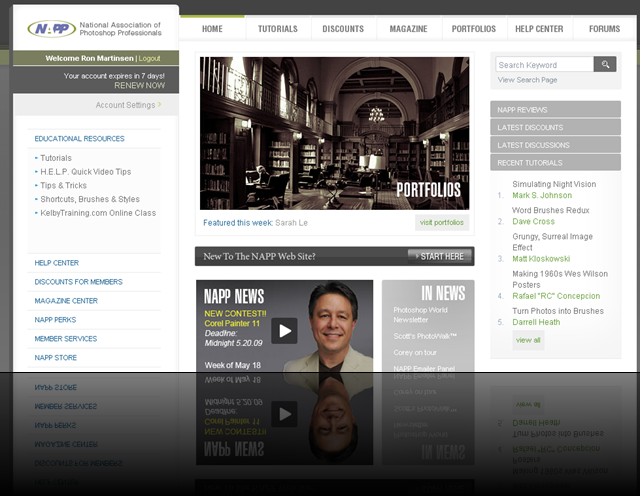Open HELP CENTER sidebar item
This screenshot has height=496, width=640.
click(57, 263)
